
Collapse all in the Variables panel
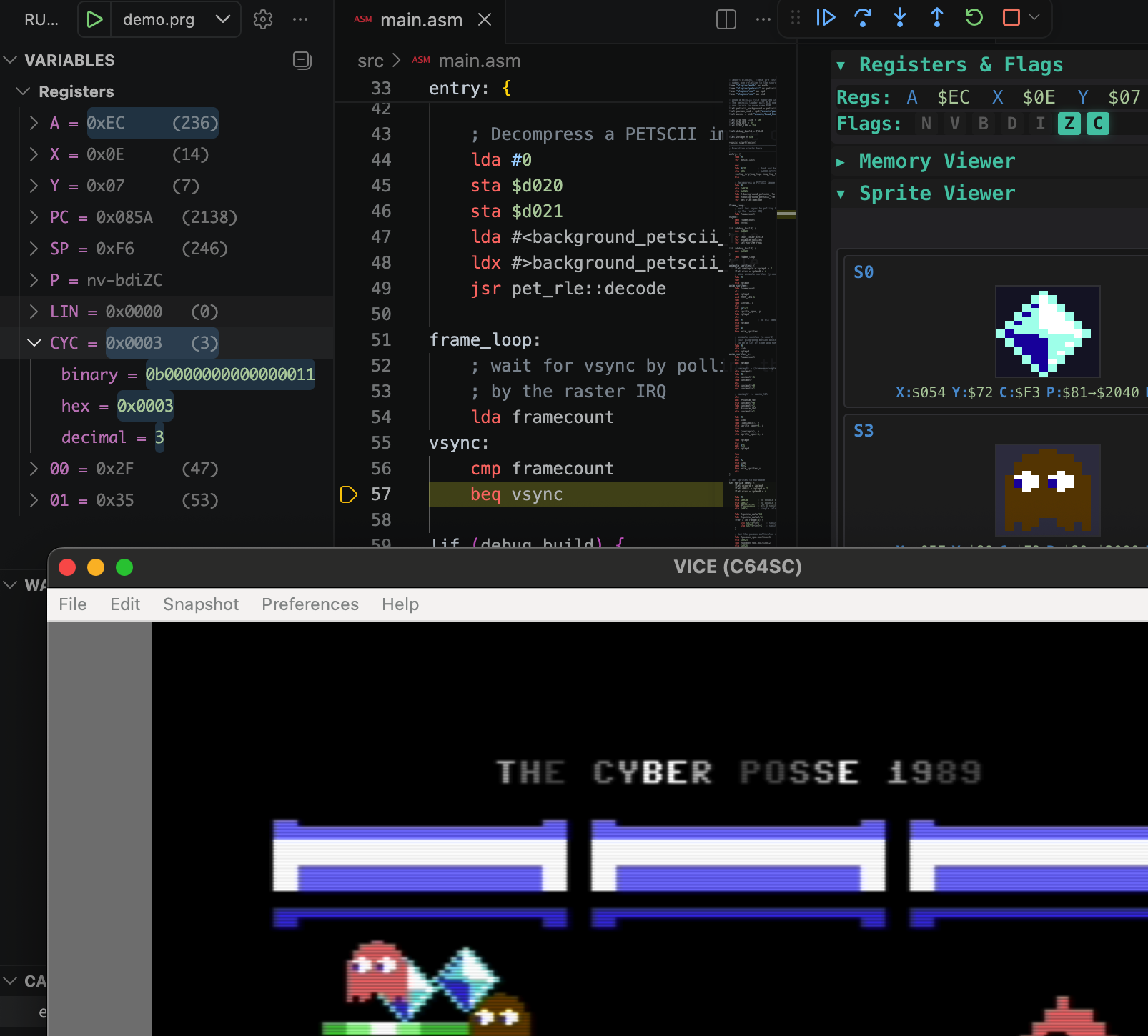click(x=302, y=61)
